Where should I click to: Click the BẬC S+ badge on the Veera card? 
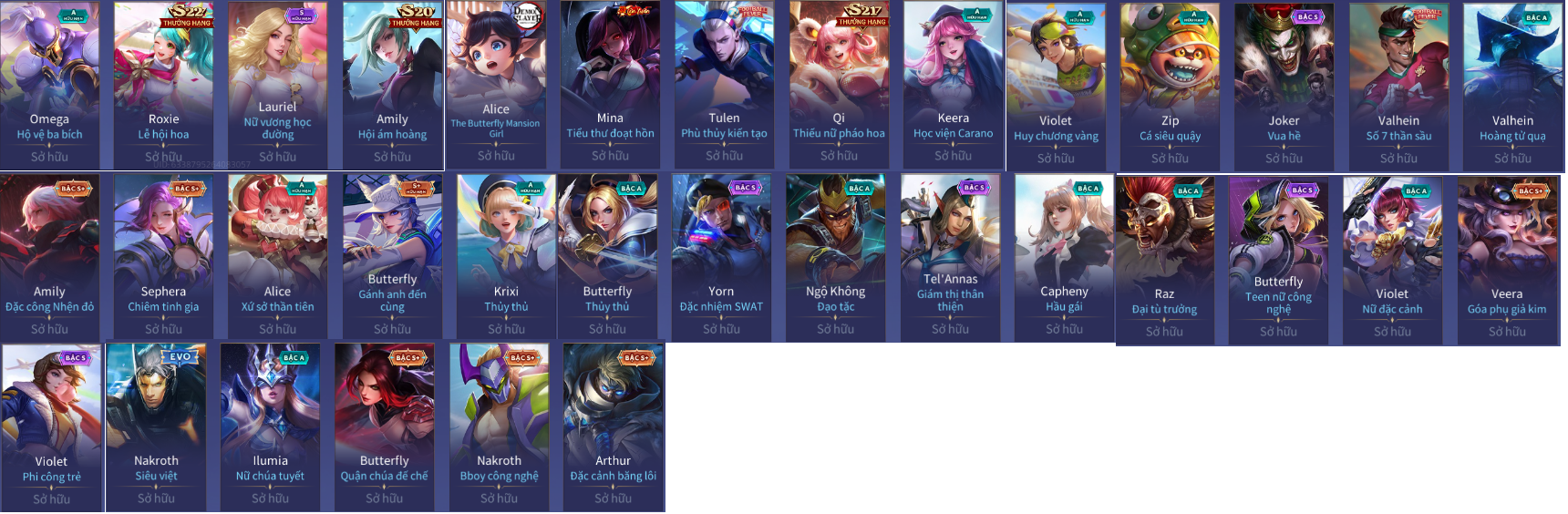(x=1532, y=191)
